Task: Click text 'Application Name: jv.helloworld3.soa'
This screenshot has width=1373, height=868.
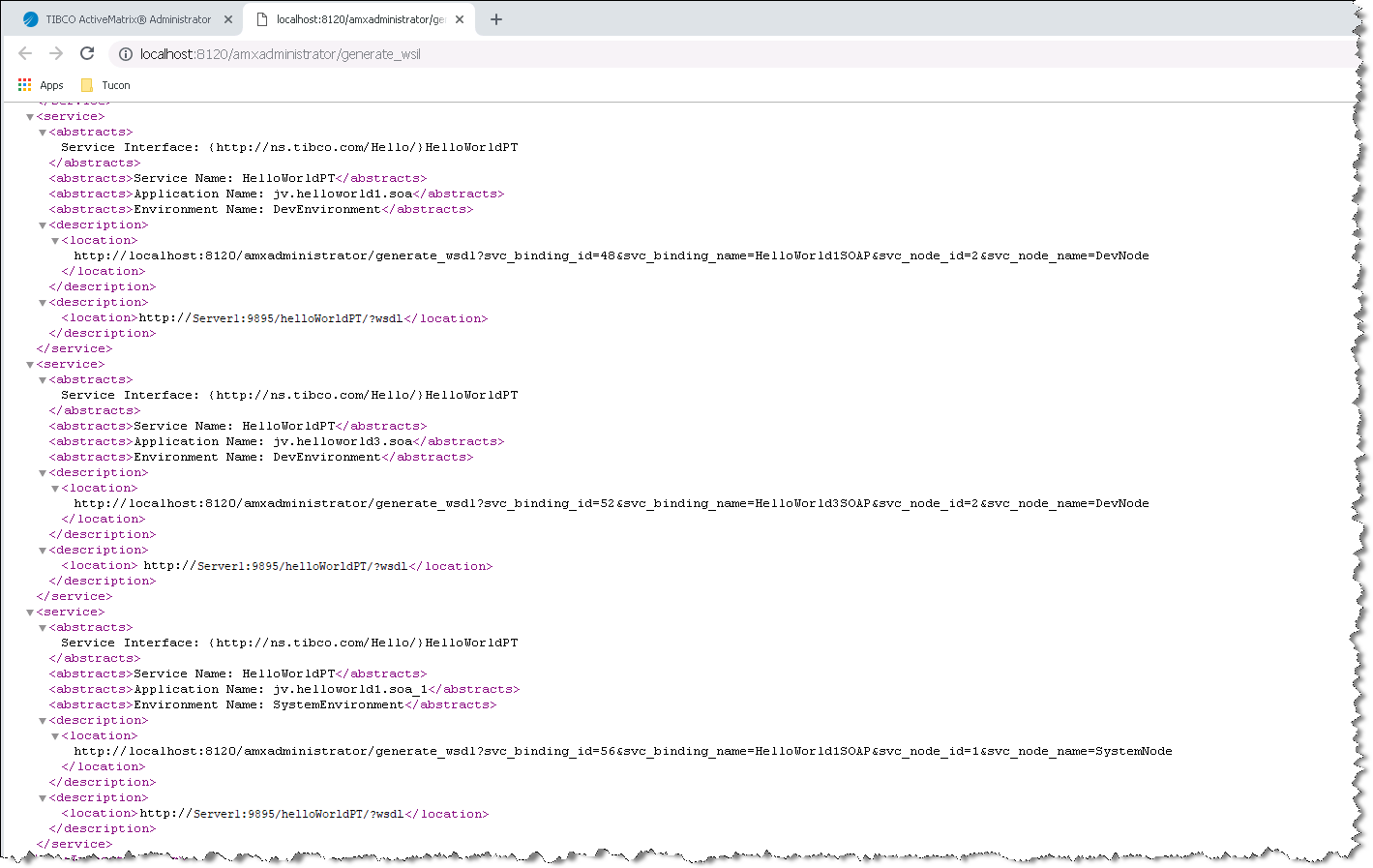Action: click(x=273, y=441)
